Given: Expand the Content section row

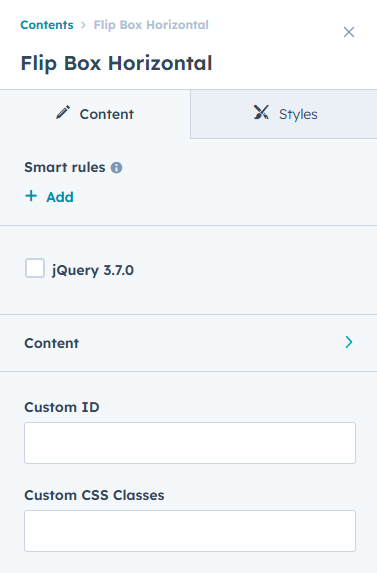Looking at the screenshot, I should (x=188, y=343).
